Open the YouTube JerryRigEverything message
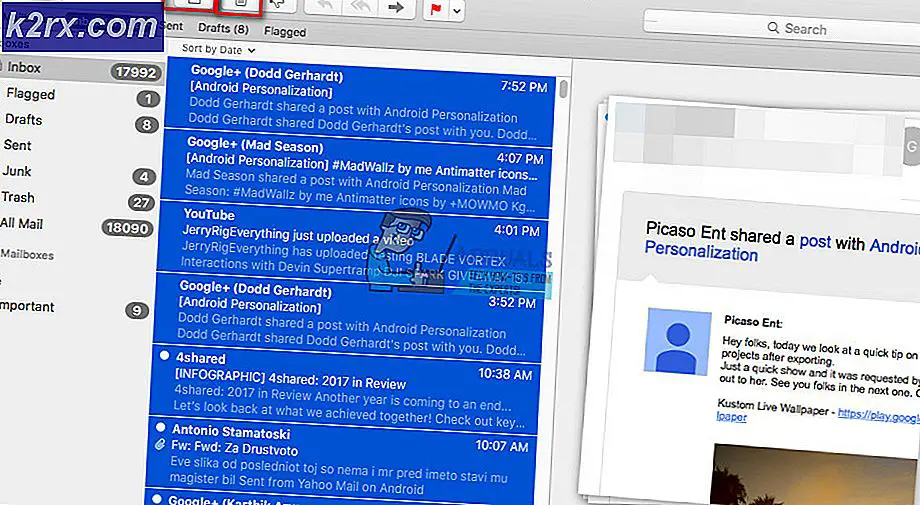Screen dimensions: 920x505 pos(351,245)
